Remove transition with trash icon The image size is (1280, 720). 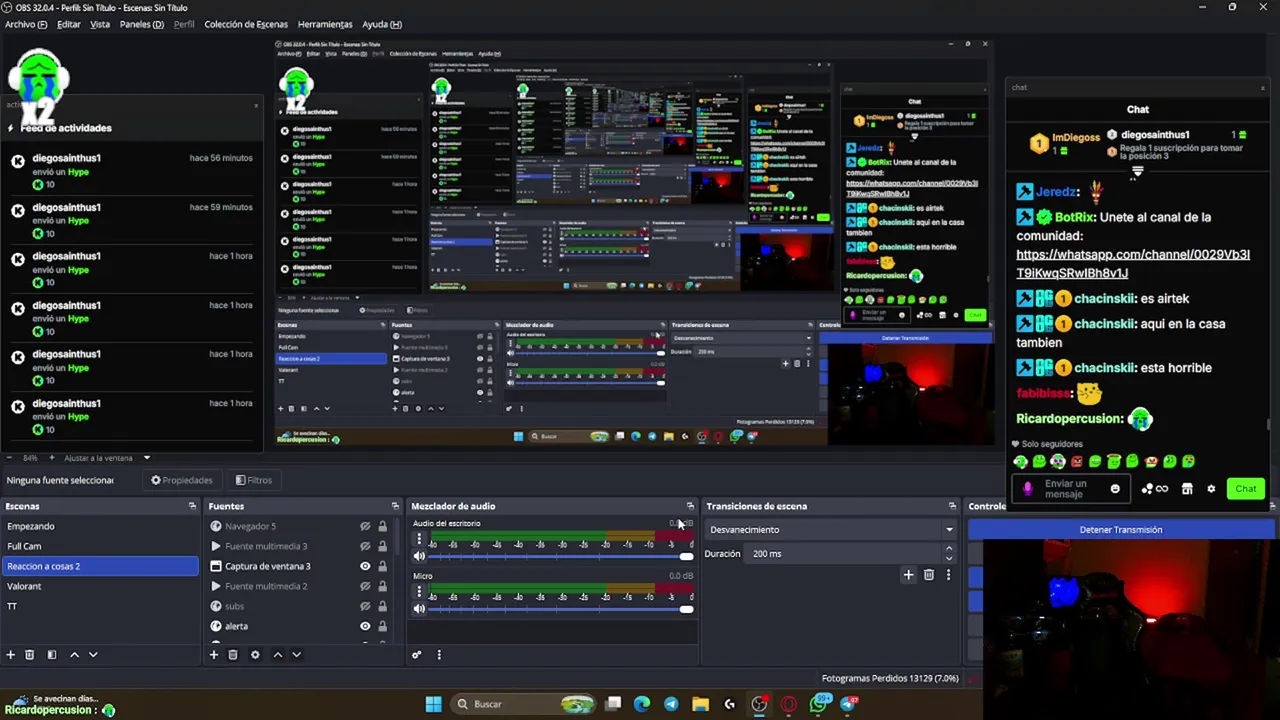click(929, 575)
